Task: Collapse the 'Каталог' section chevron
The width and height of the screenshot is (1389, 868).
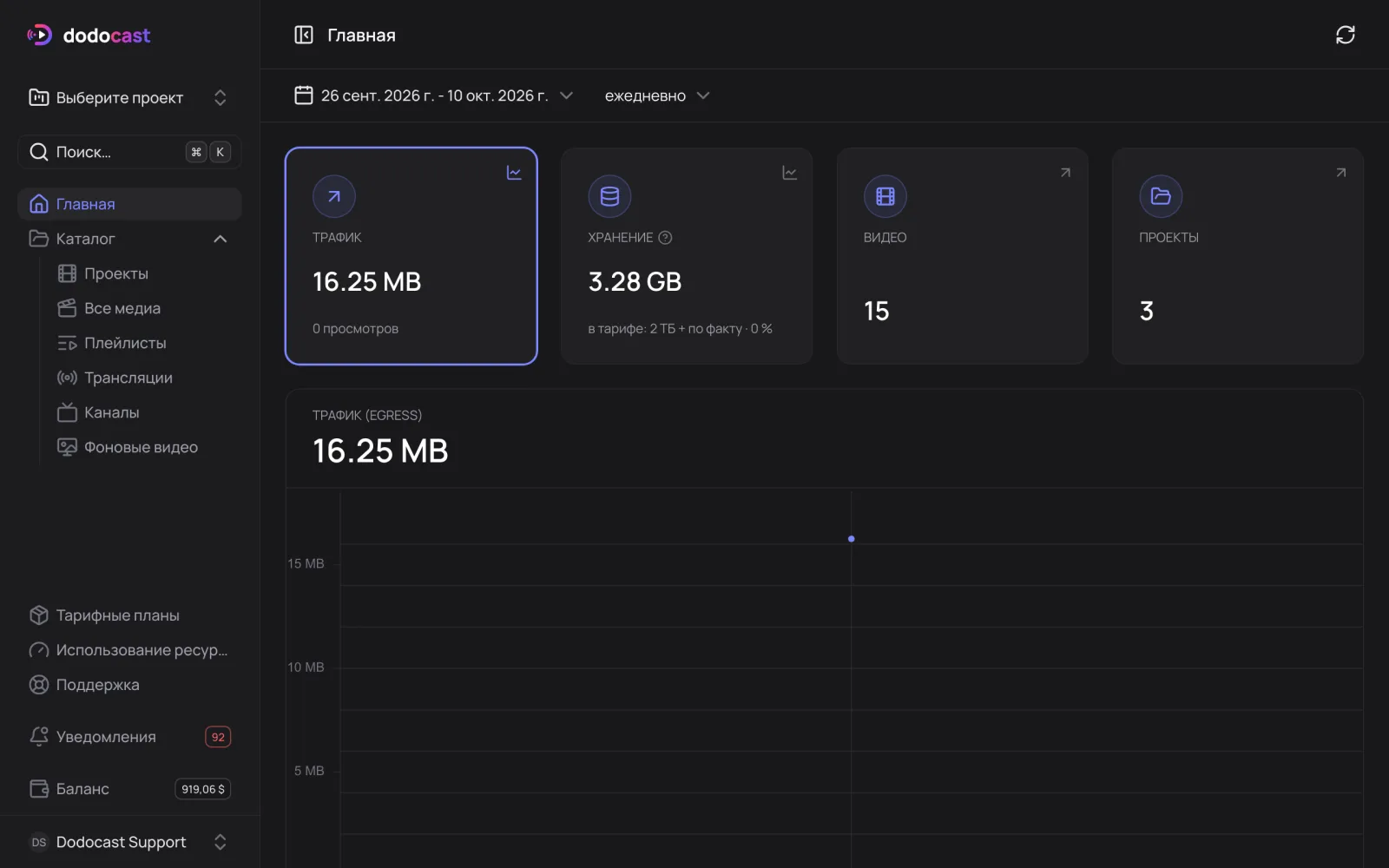Action: point(221,239)
